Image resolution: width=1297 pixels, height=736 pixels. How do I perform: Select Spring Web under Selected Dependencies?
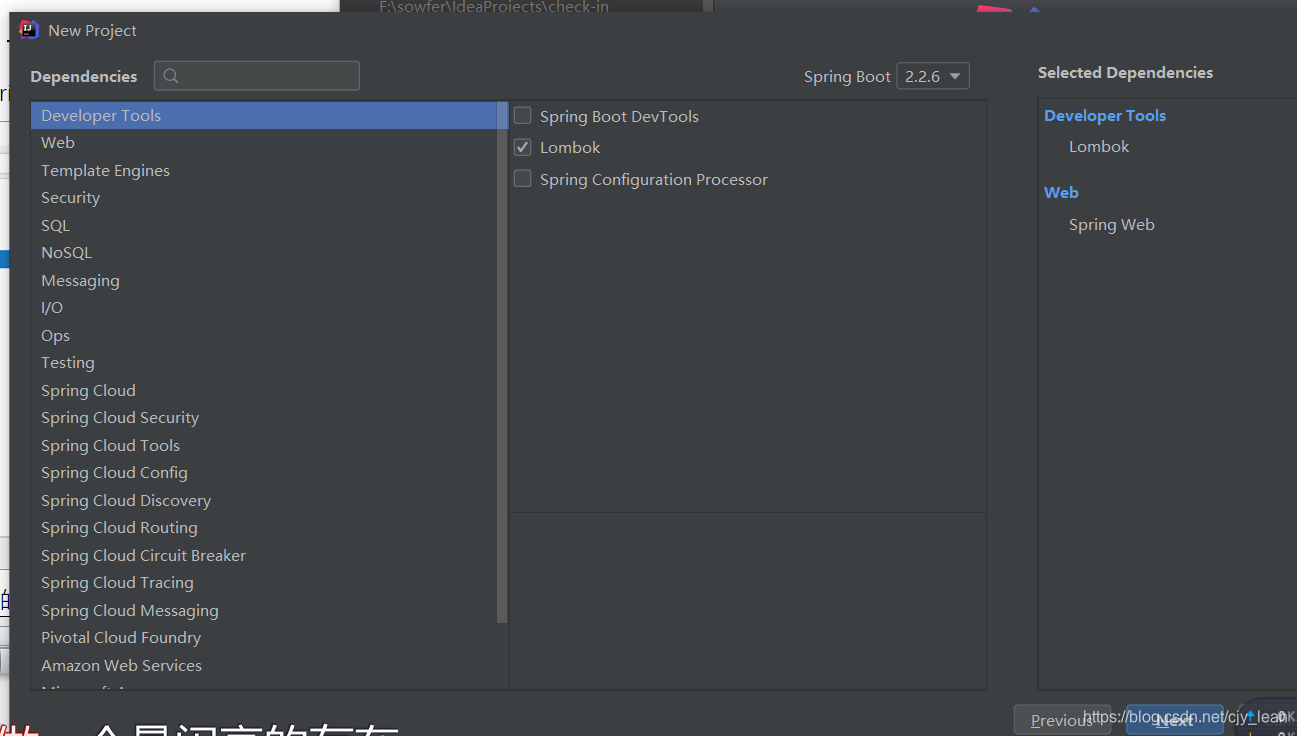[1111, 224]
